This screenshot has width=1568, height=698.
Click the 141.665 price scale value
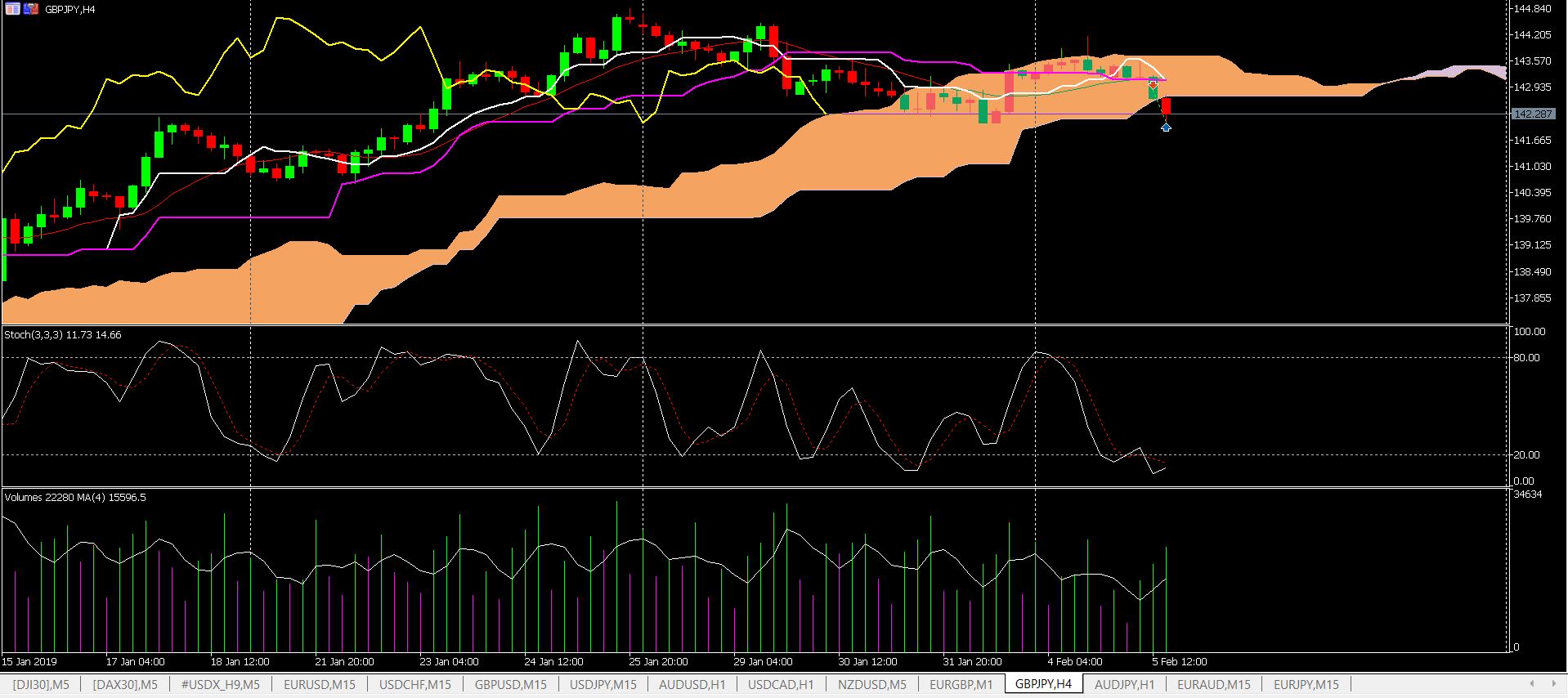(x=1532, y=141)
